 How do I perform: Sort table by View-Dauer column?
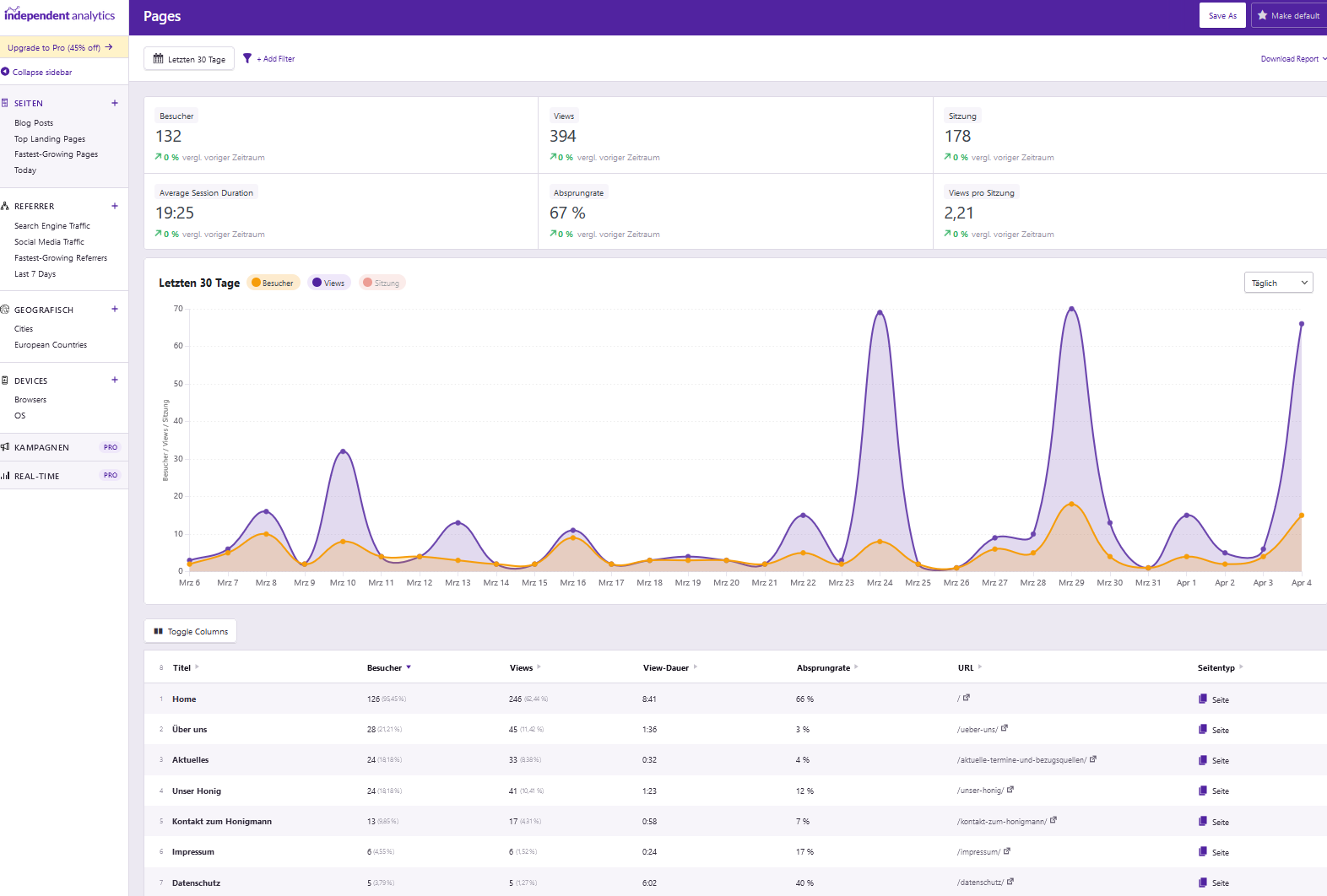point(670,667)
